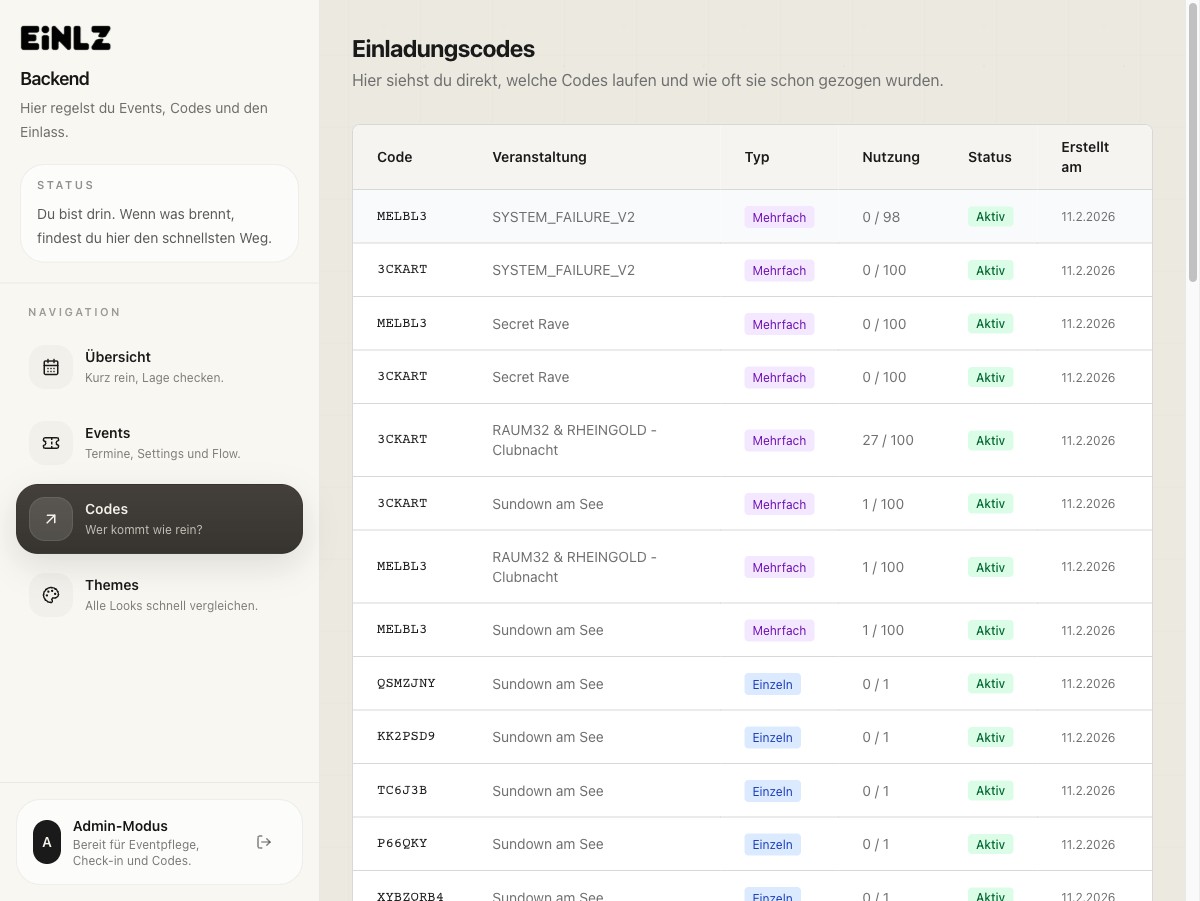Image resolution: width=1200 pixels, height=901 pixels.
Task: Toggle Aktiv status for code TC6J3B
Action: point(990,790)
